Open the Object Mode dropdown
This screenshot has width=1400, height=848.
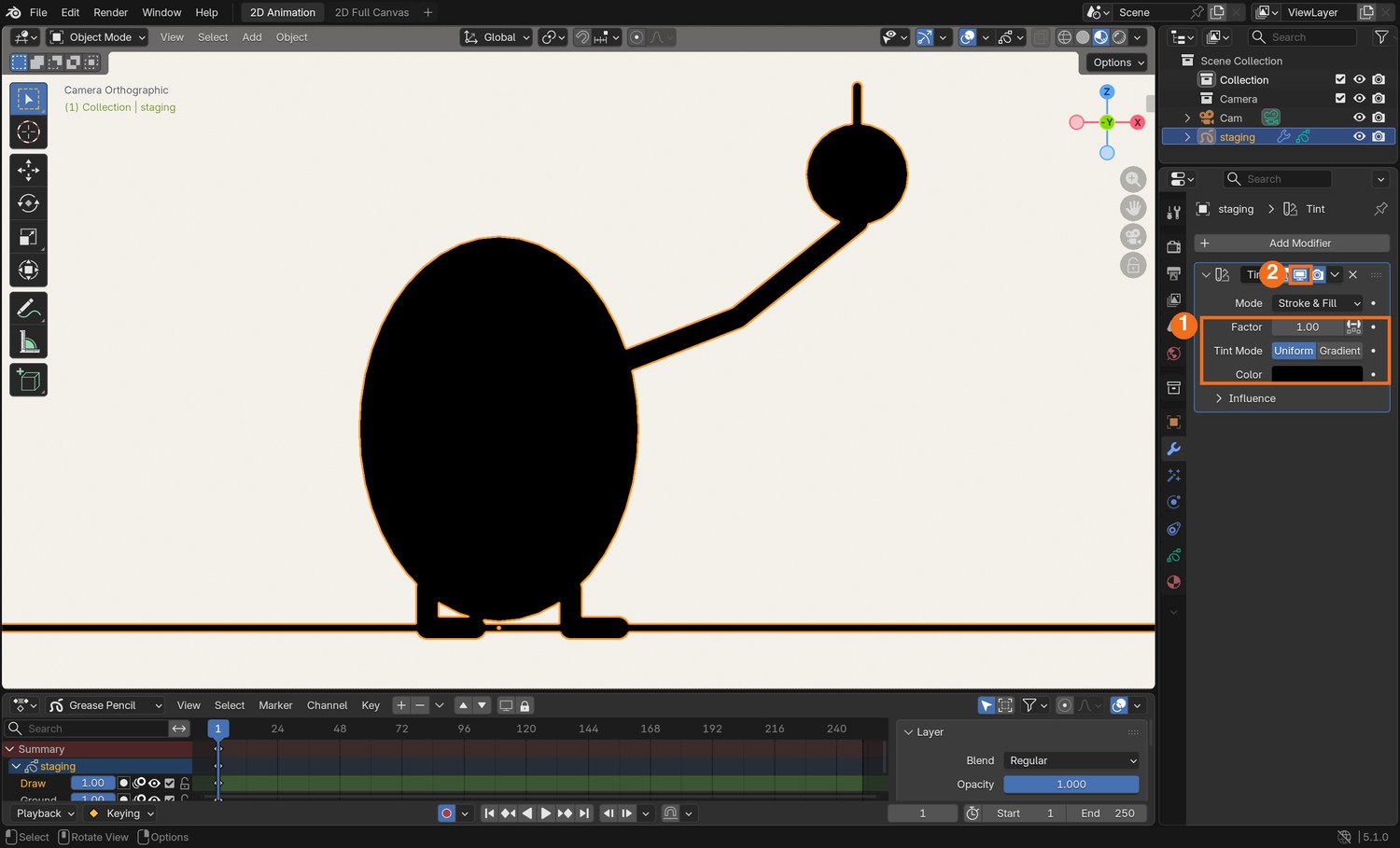98,37
